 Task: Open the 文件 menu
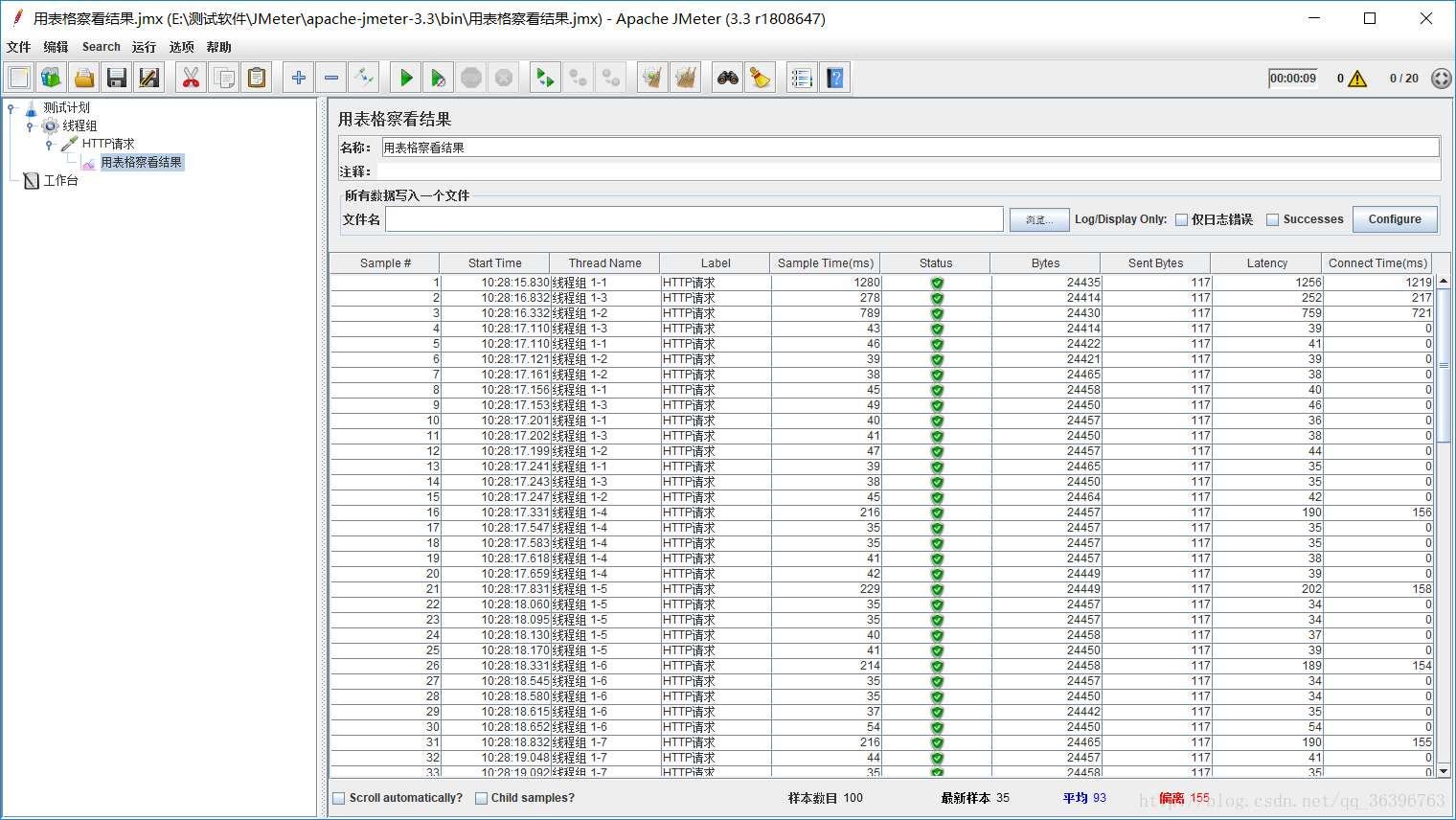coord(18,47)
